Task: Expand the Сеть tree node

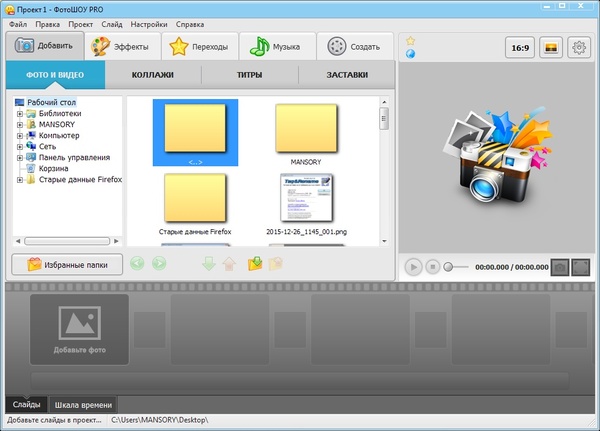Action: tap(19, 146)
